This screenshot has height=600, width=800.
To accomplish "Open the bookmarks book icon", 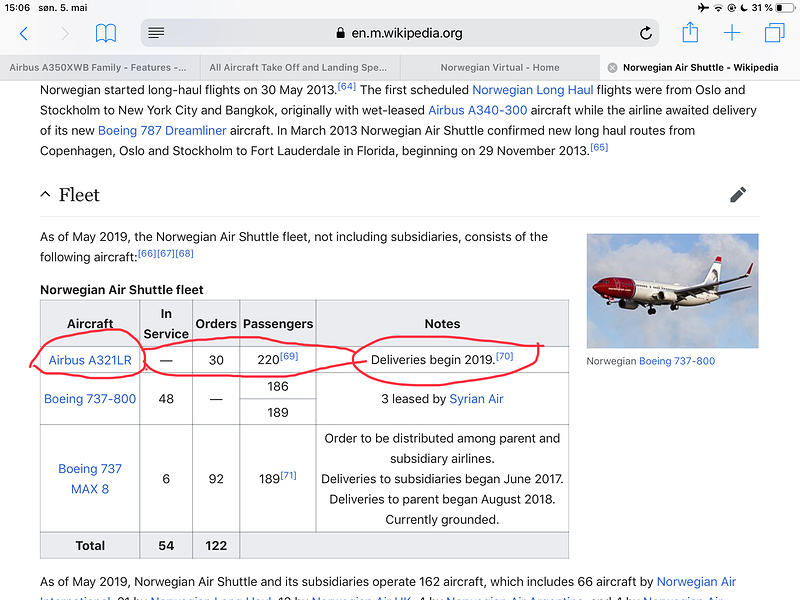I will pyautogui.click(x=106, y=34).
